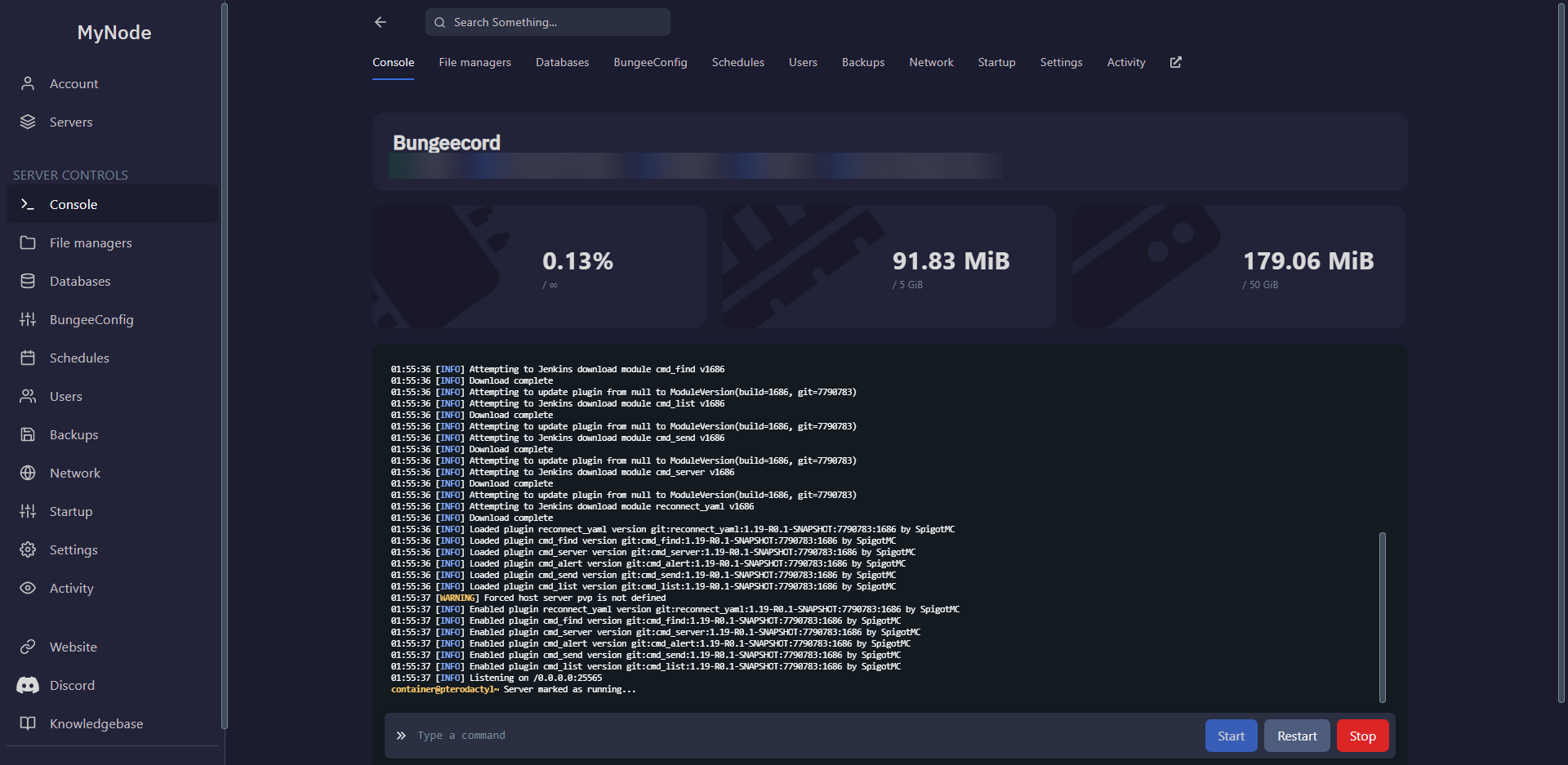Open external link icon in tab bar

pyautogui.click(x=1175, y=62)
